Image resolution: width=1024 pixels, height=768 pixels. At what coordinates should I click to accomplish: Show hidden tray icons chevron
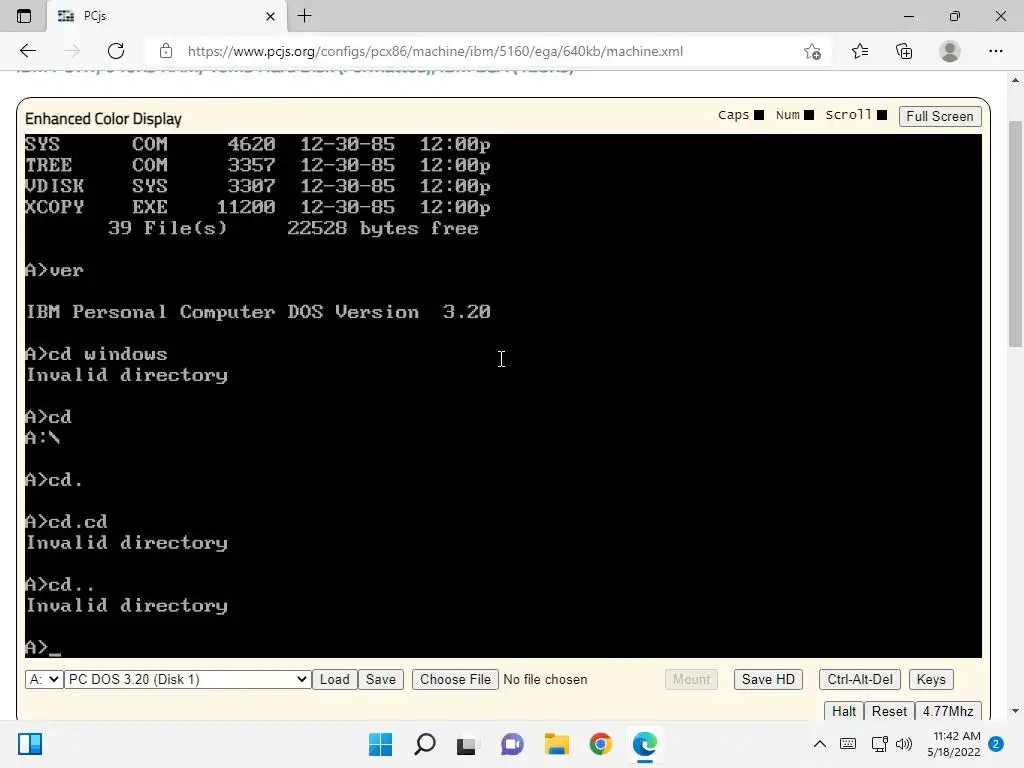820,744
